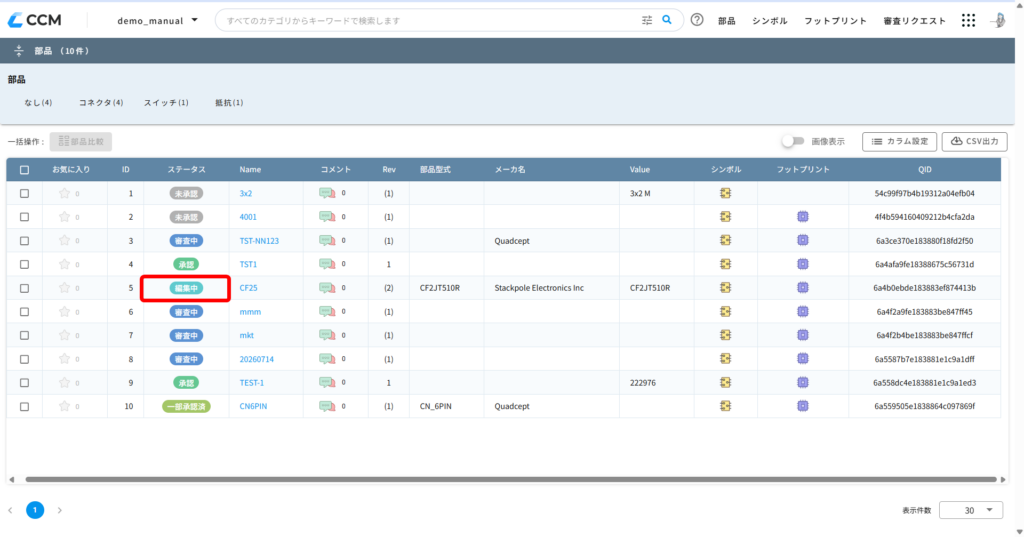Open the 20260714 part link
The height and width of the screenshot is (537, 1024).
pos(256,359)
